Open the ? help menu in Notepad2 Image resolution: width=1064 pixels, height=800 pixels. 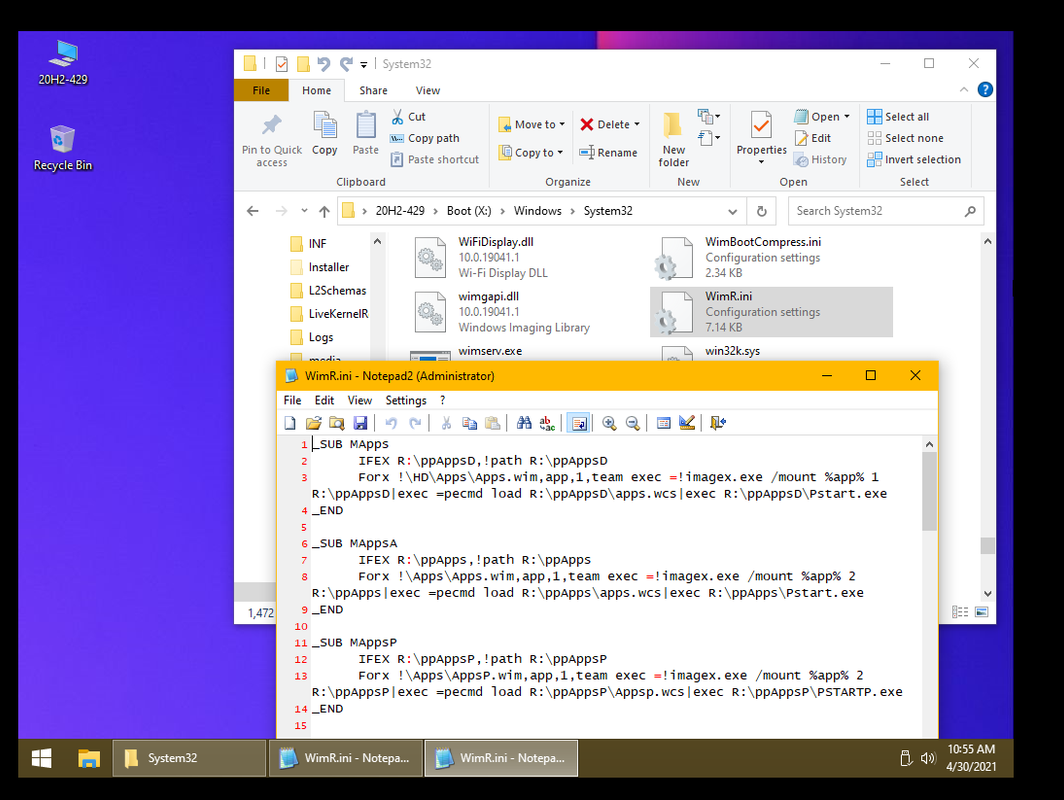(x=442, y=400)
